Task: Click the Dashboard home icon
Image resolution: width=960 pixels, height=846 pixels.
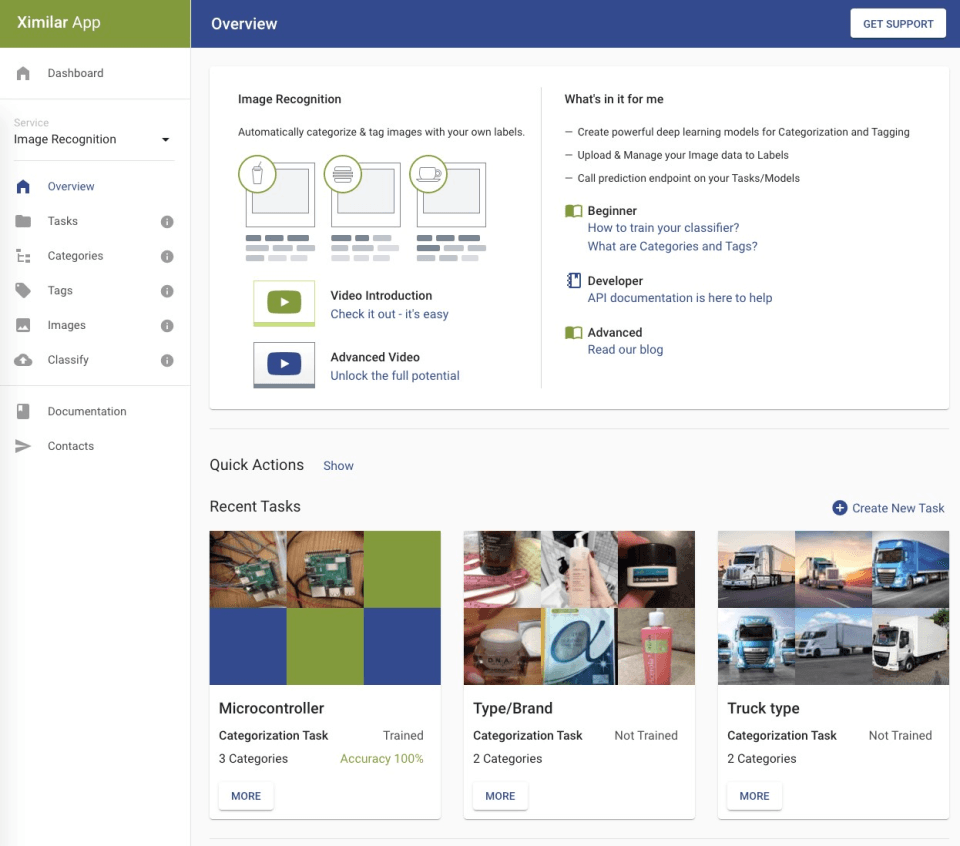Action: (23, 73)
